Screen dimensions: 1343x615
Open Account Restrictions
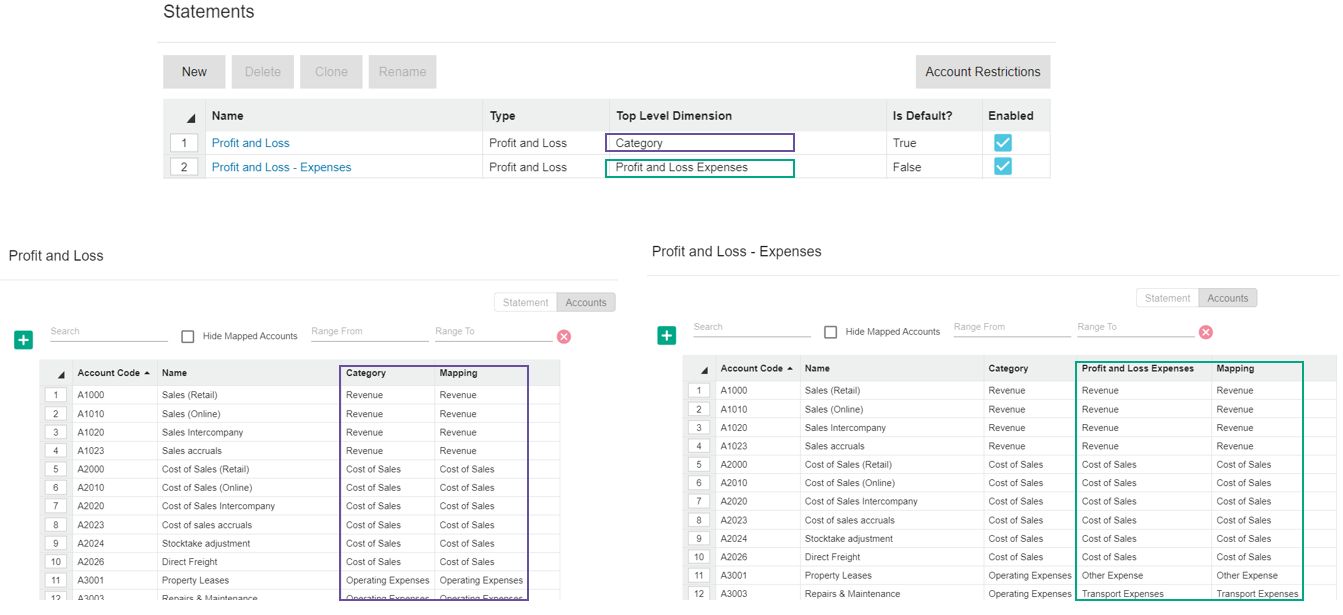982,72
